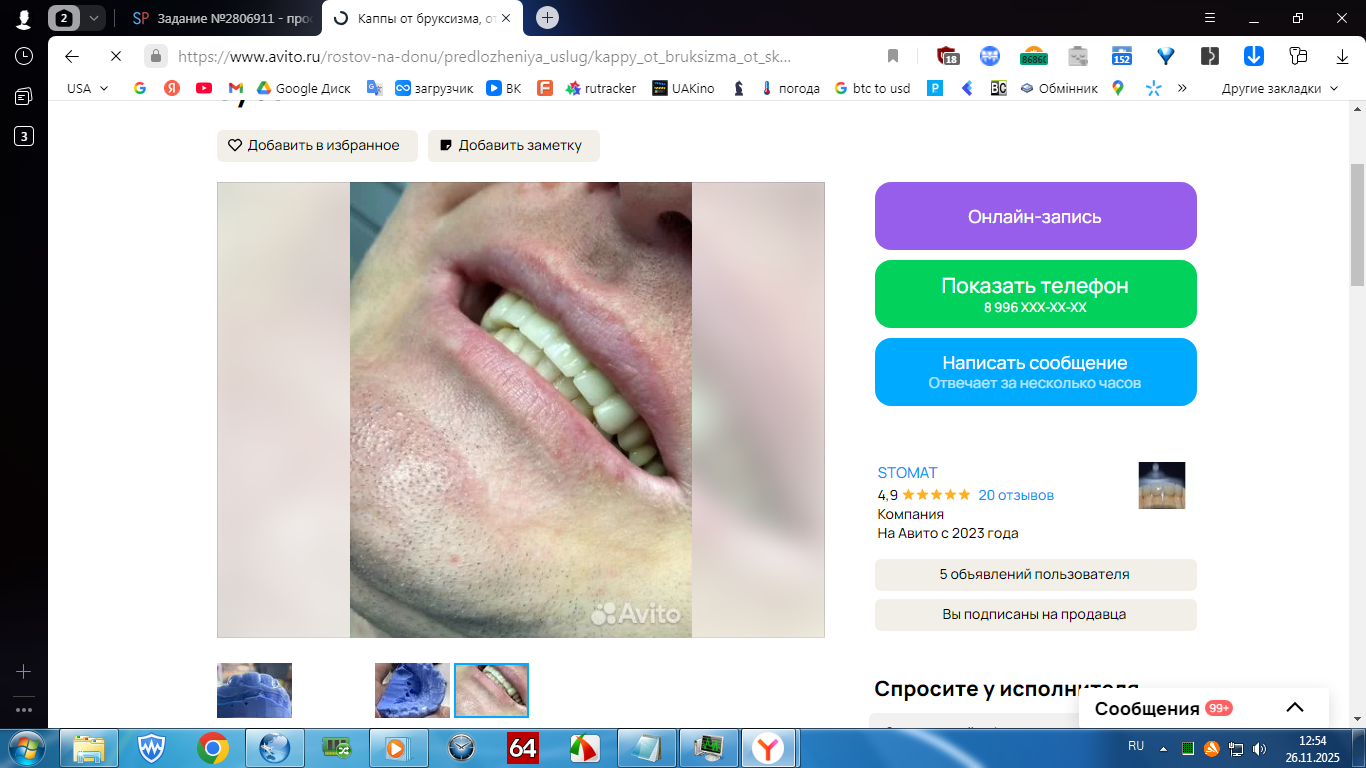The width and height of the screenshot is (1366, 768).
Task: Bookmark this page using the flag icon
Action: click(x=893, y=56)
